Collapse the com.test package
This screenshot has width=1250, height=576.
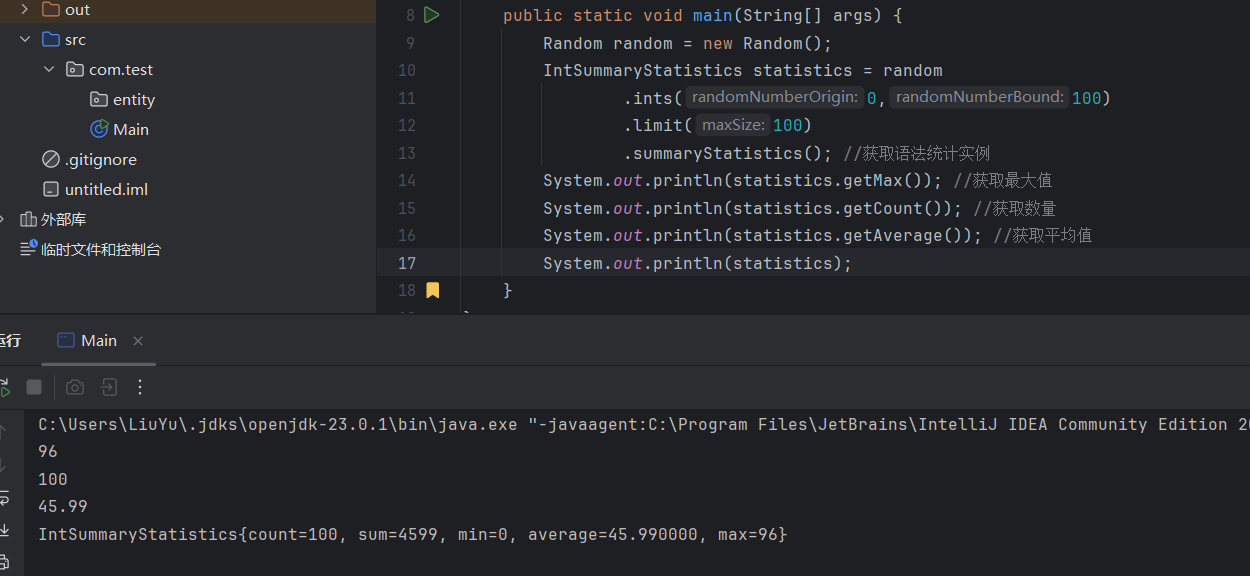tap(48, 69)
